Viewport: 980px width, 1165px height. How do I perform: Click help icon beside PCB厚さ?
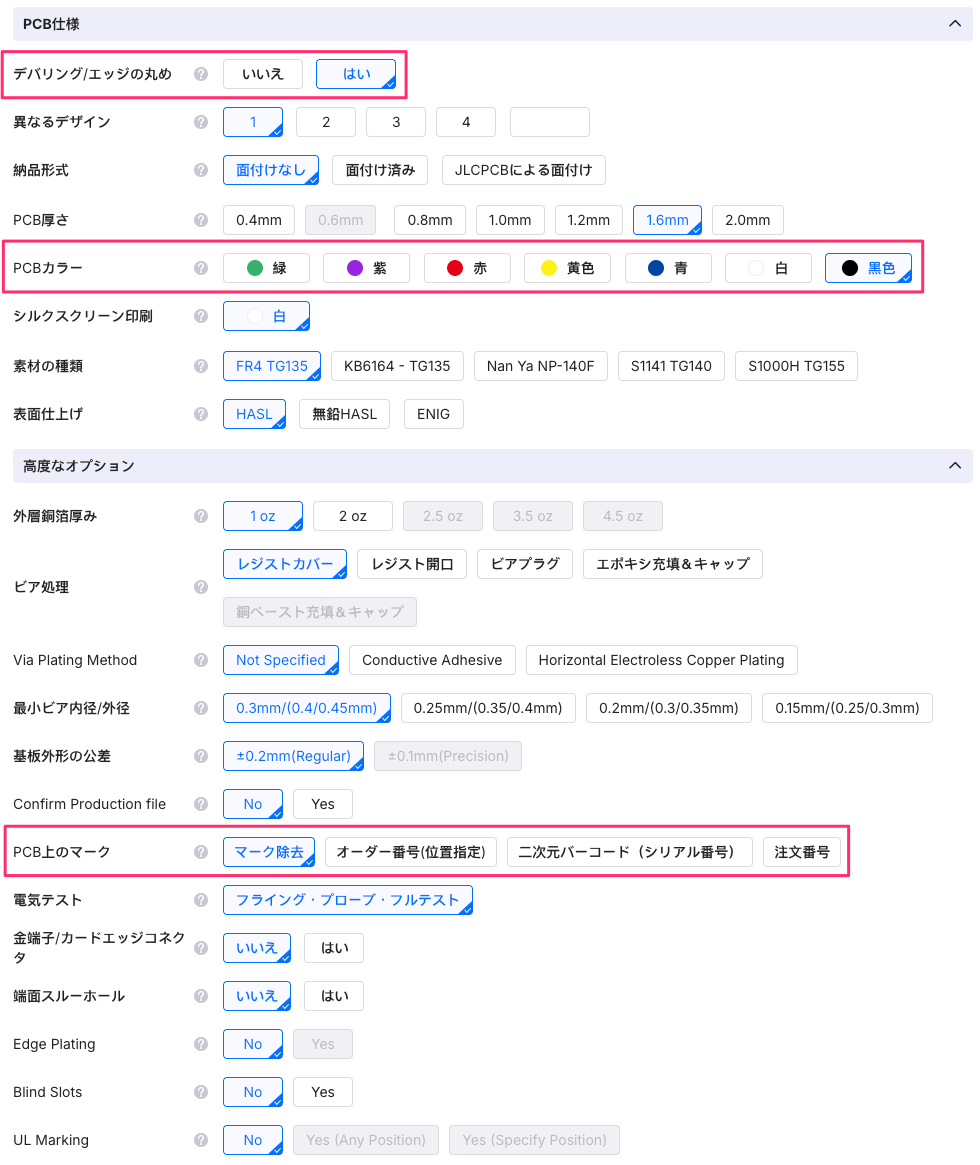(x=201, y=220)
